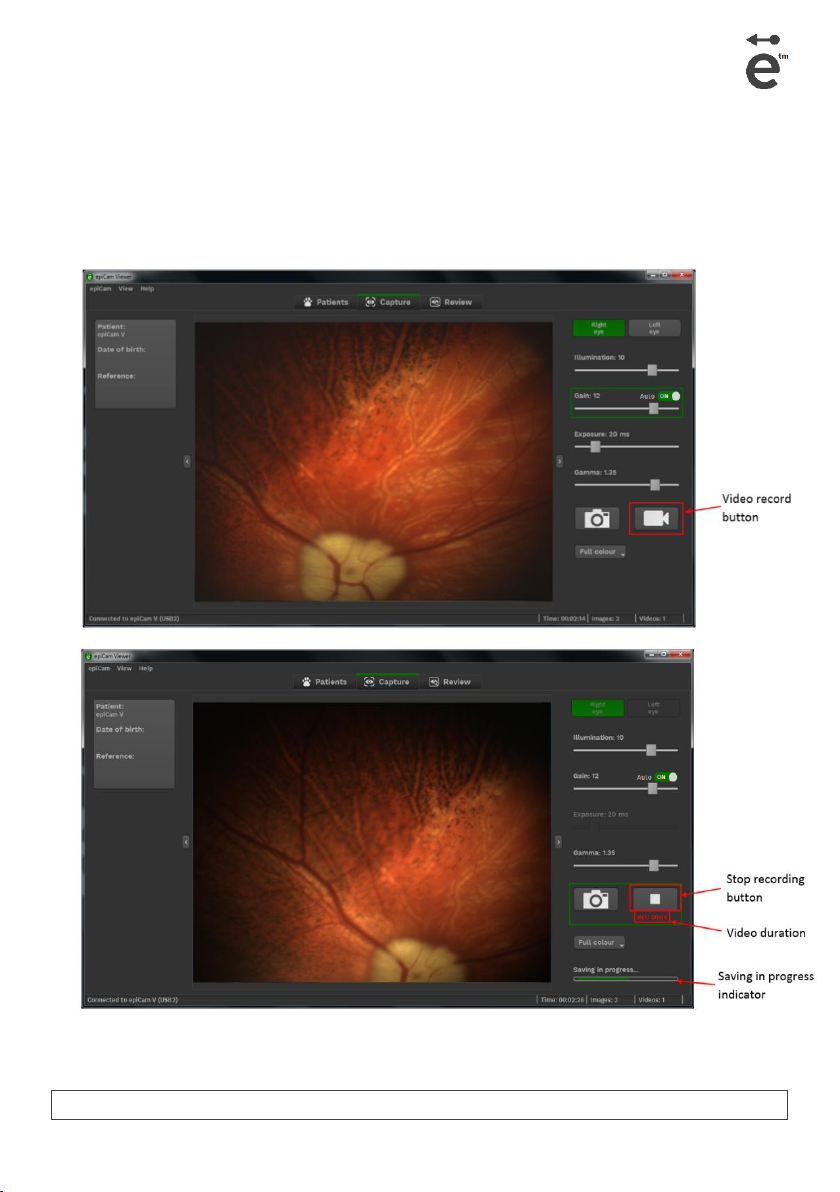Screen dimensions: 840x1192
Task: Click 'Exposure: 20 ms' label in upper window
Action: click(602, 434)
